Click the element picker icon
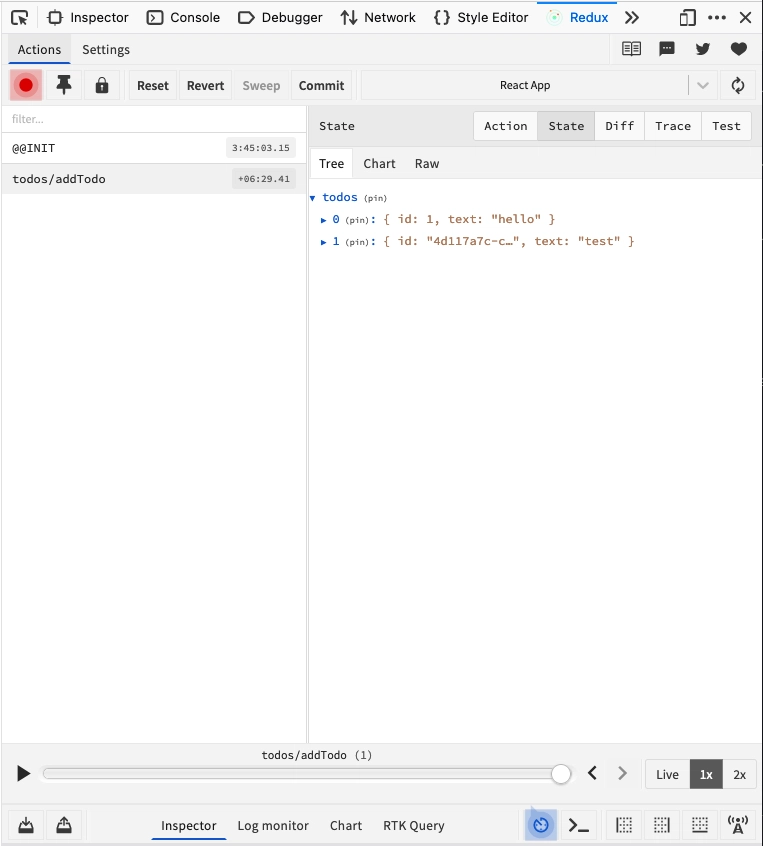 [x=20, y=17]
